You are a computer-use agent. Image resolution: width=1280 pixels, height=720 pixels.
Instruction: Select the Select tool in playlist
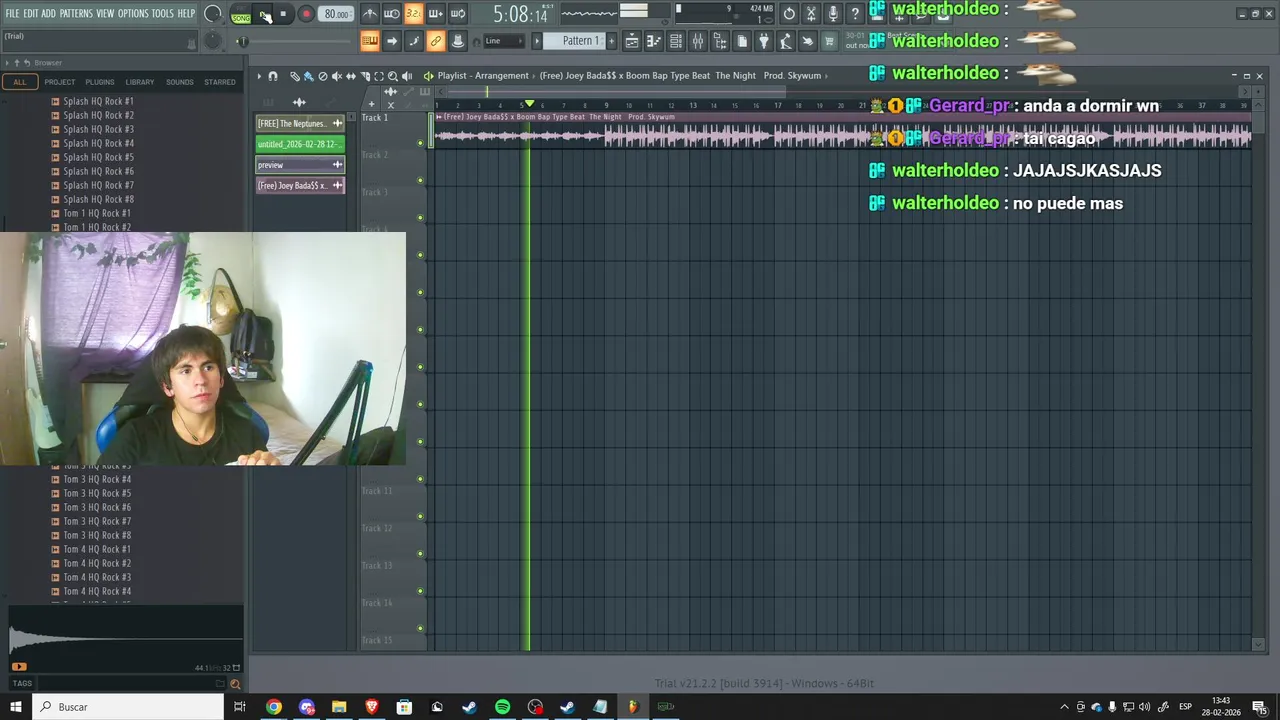[379, 76]
